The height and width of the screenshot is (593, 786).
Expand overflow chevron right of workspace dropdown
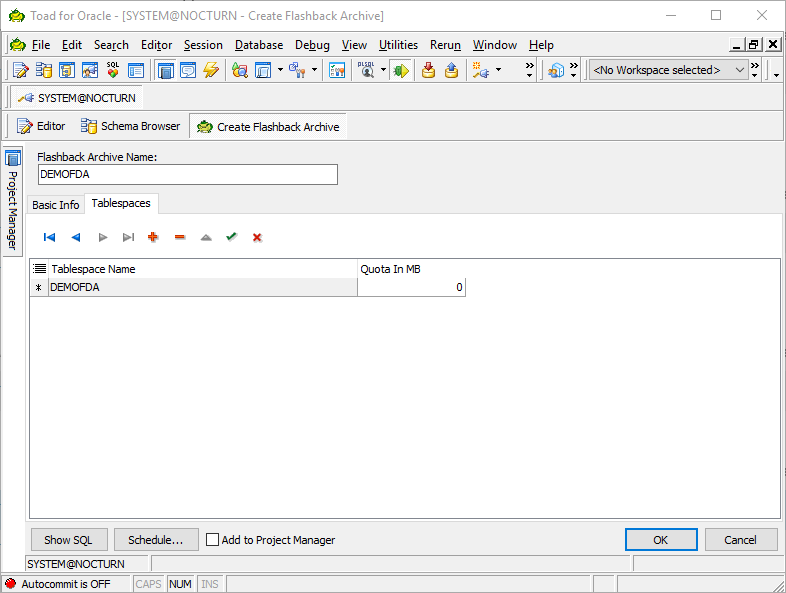[754, 70]
